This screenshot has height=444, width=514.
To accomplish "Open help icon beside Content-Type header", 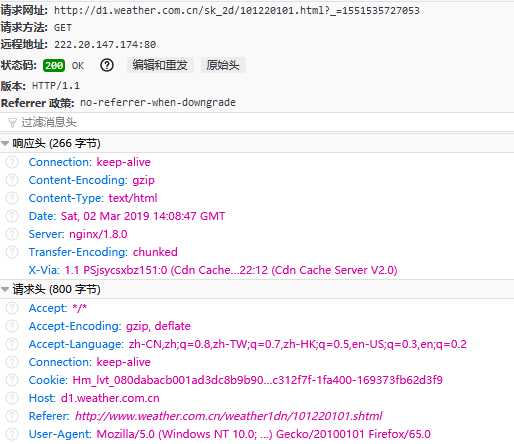I will click(12, 198).
